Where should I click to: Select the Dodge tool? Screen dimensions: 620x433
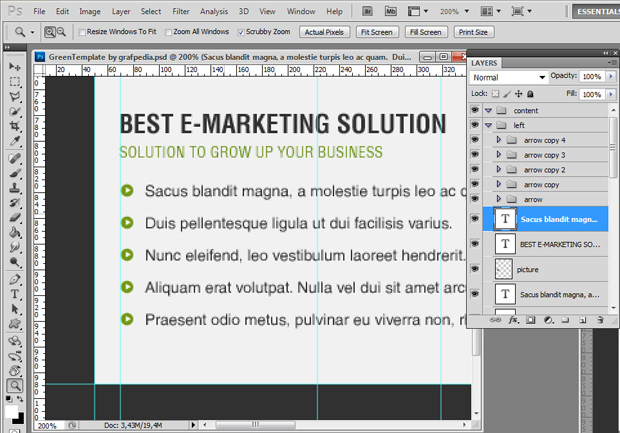click(x=15, y=262)
